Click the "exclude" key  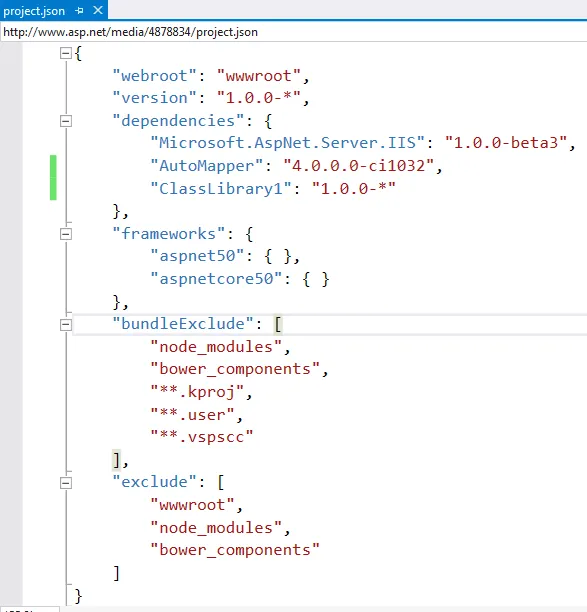tap(155, 482)
